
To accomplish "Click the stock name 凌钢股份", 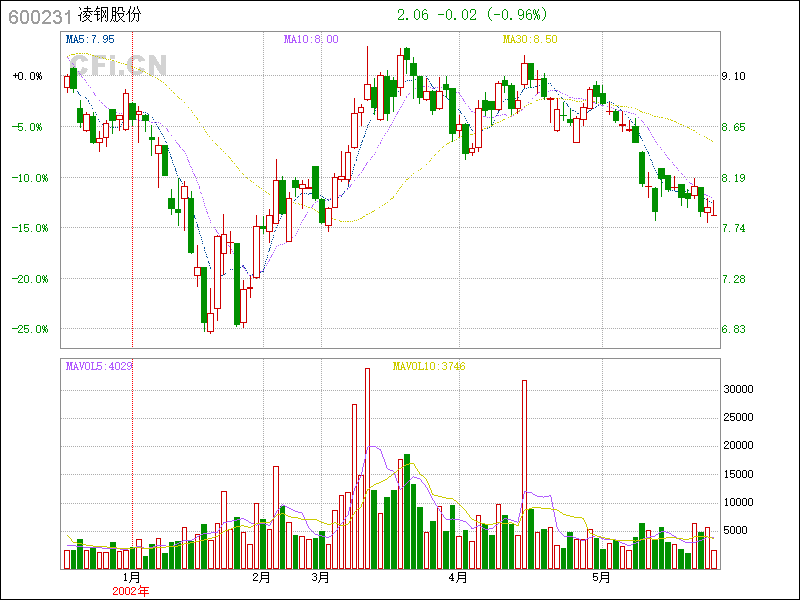I will pyautogui.click(x=110, y=16).
